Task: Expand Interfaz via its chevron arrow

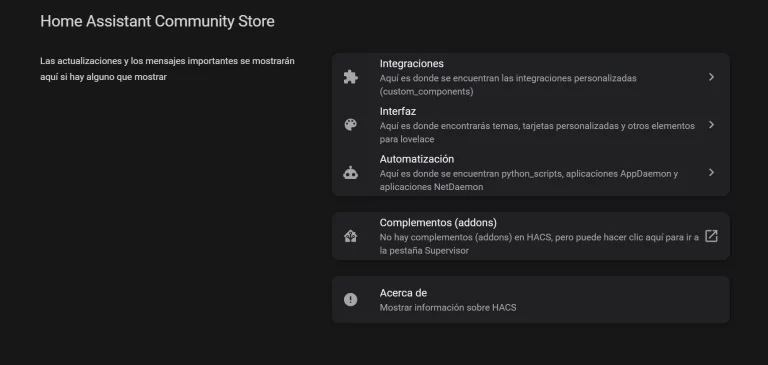Action: [x=711, y=125]
